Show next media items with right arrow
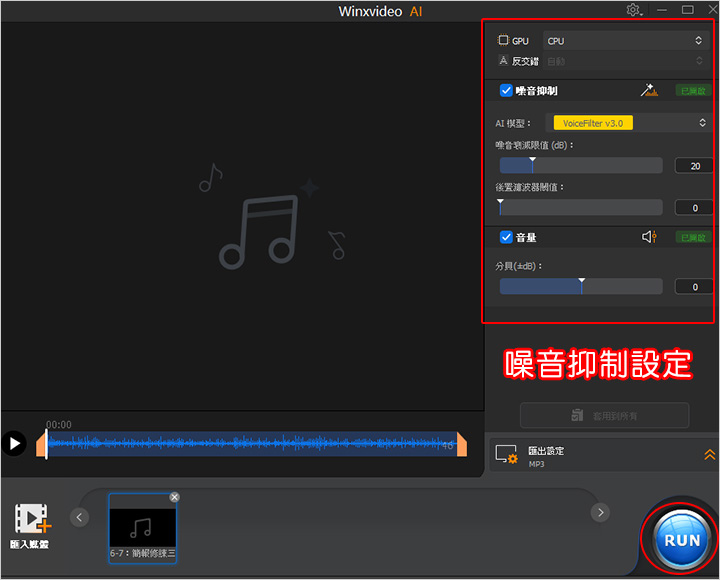720x580 pixels. pos(600,512)
